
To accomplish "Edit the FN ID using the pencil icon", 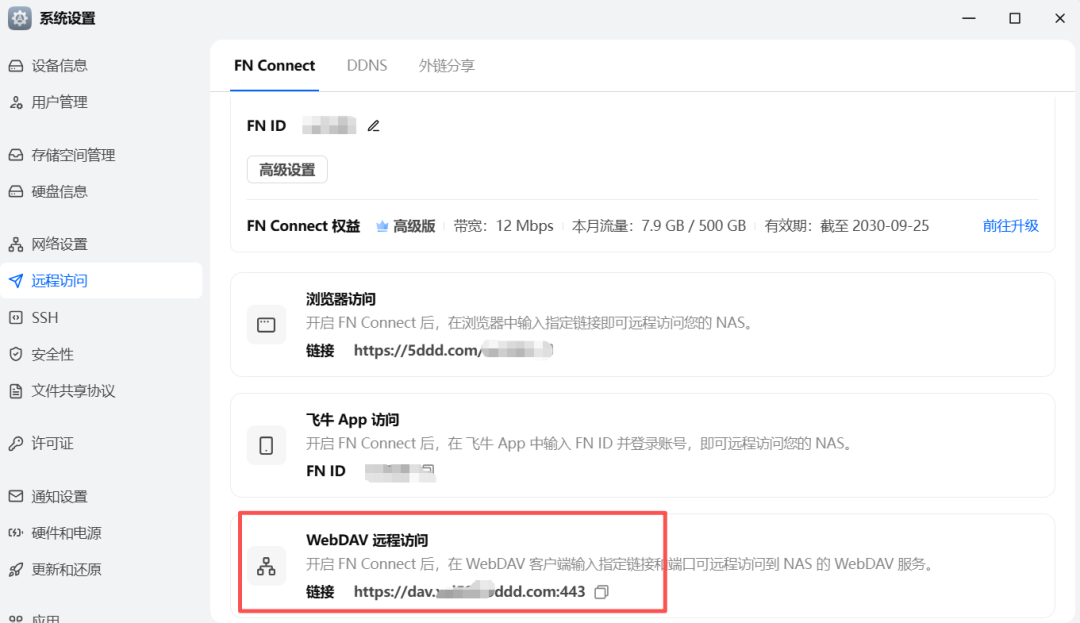I will (373, 125).
